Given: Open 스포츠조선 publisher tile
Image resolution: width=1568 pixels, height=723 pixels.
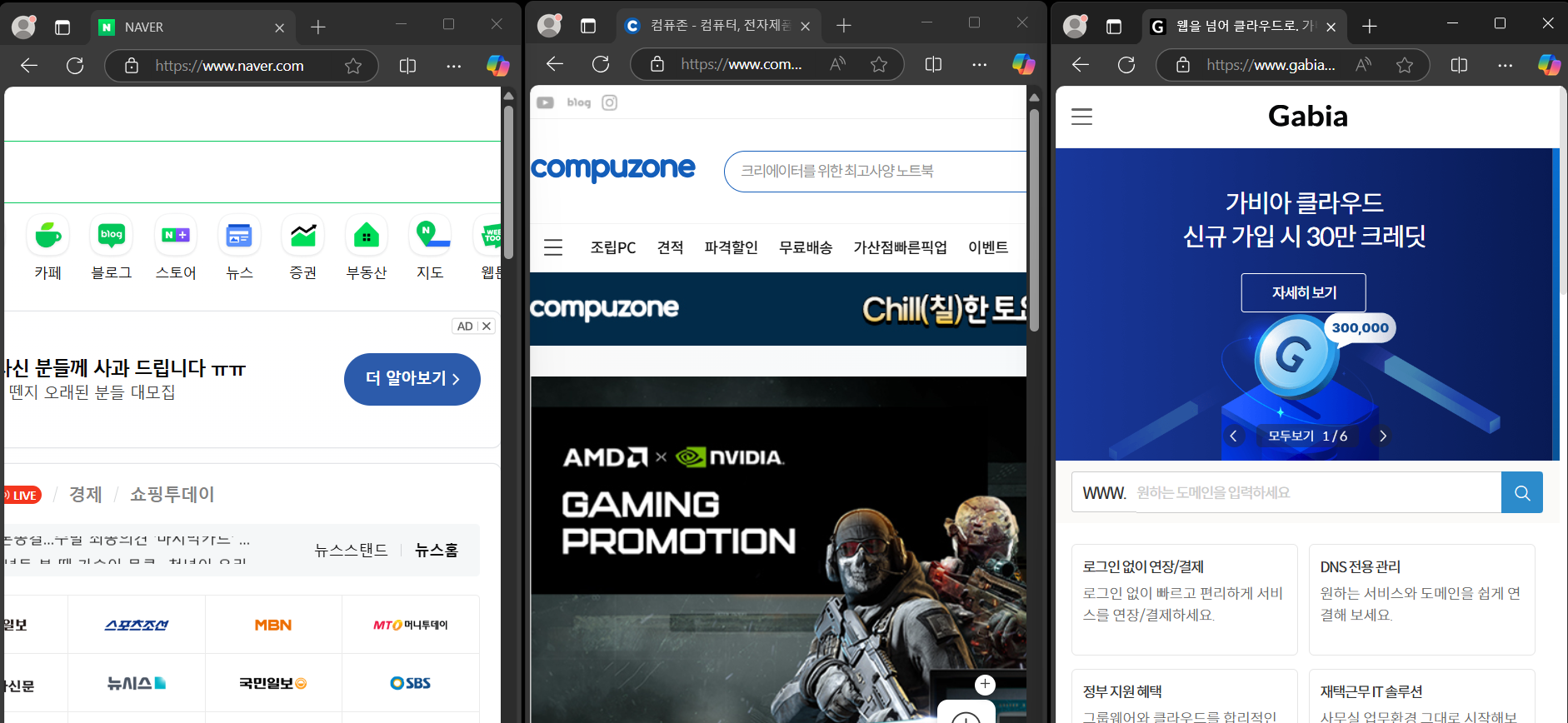Looking at the screenshot, I should click(x=137, y=625).
